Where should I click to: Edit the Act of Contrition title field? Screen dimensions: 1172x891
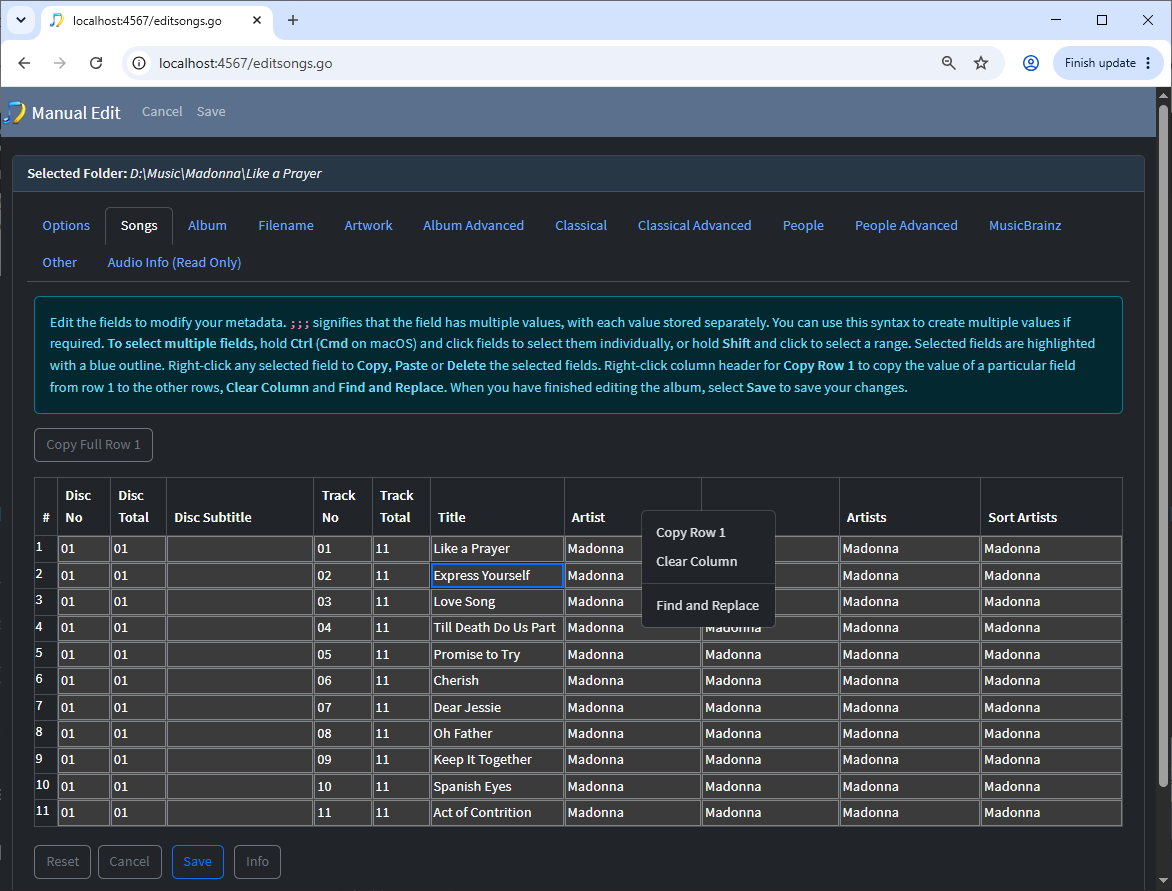(497, 813)
